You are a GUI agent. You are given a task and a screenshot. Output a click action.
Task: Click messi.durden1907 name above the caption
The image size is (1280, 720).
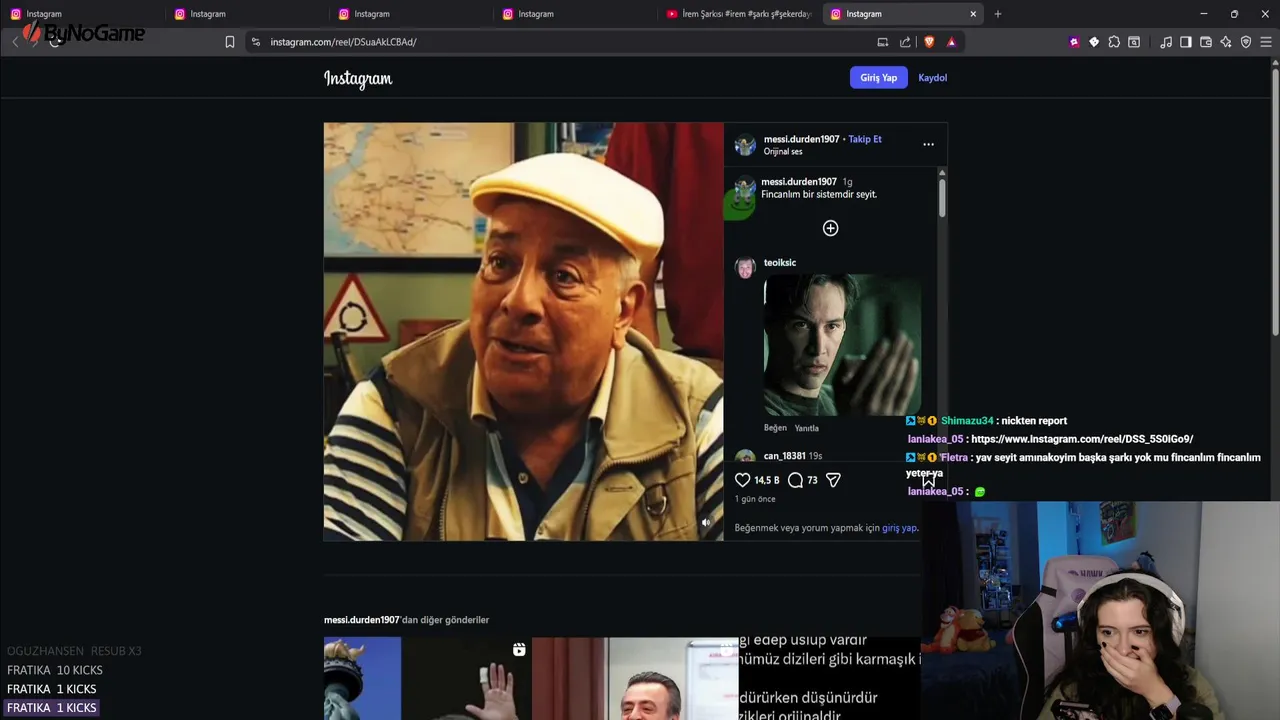tap(799, 182)
